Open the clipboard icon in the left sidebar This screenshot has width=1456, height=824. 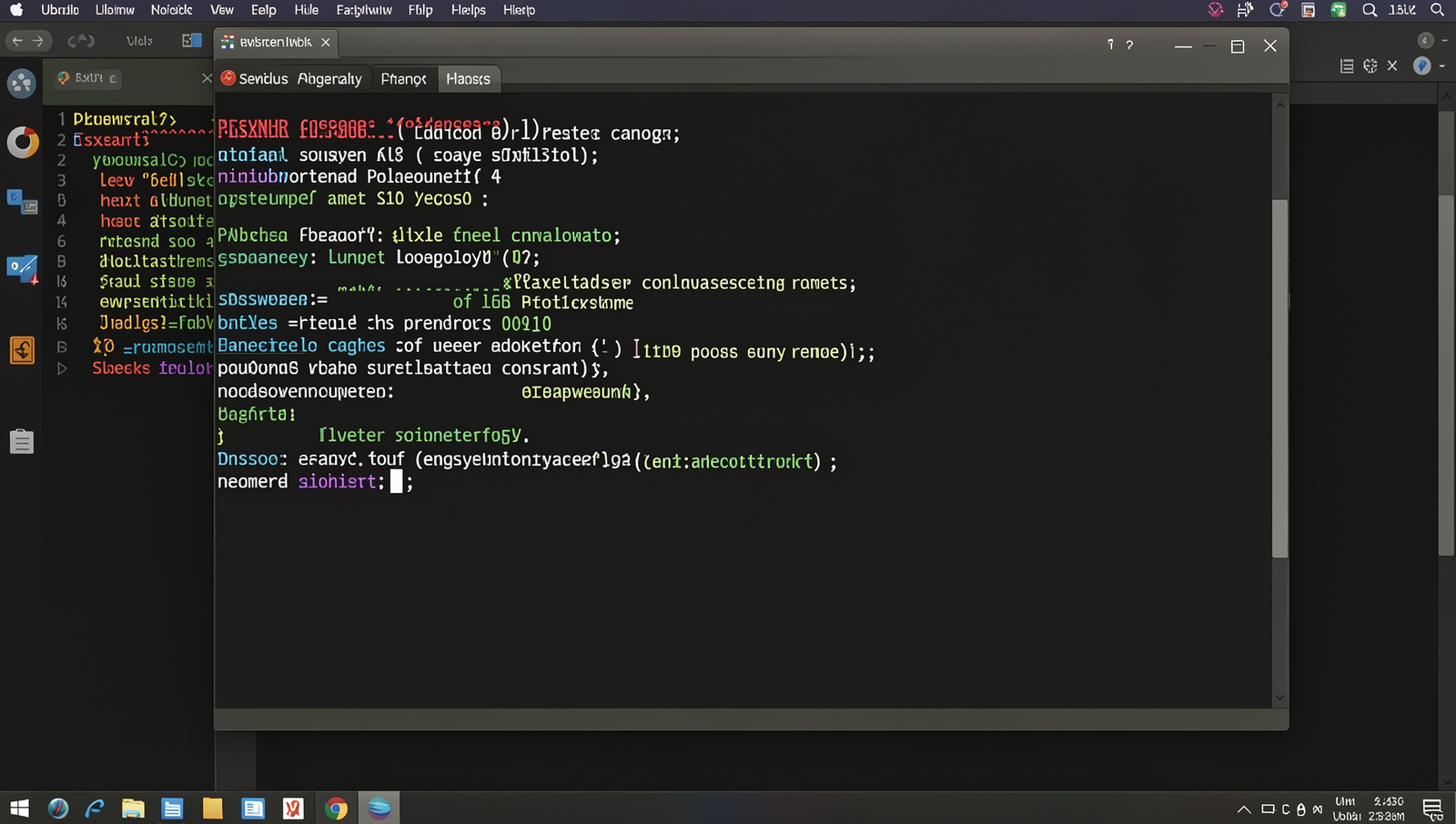(22, 441)
